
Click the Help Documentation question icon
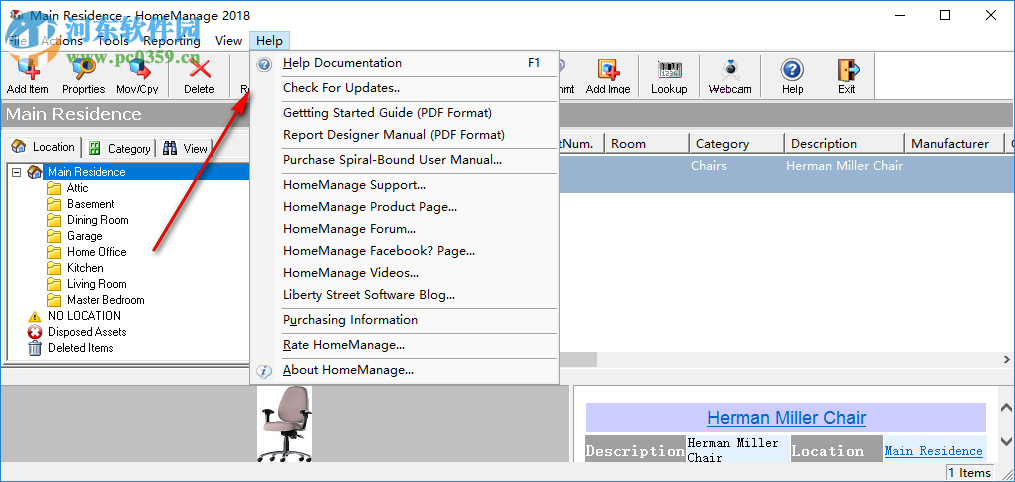(x=264, y=63)
